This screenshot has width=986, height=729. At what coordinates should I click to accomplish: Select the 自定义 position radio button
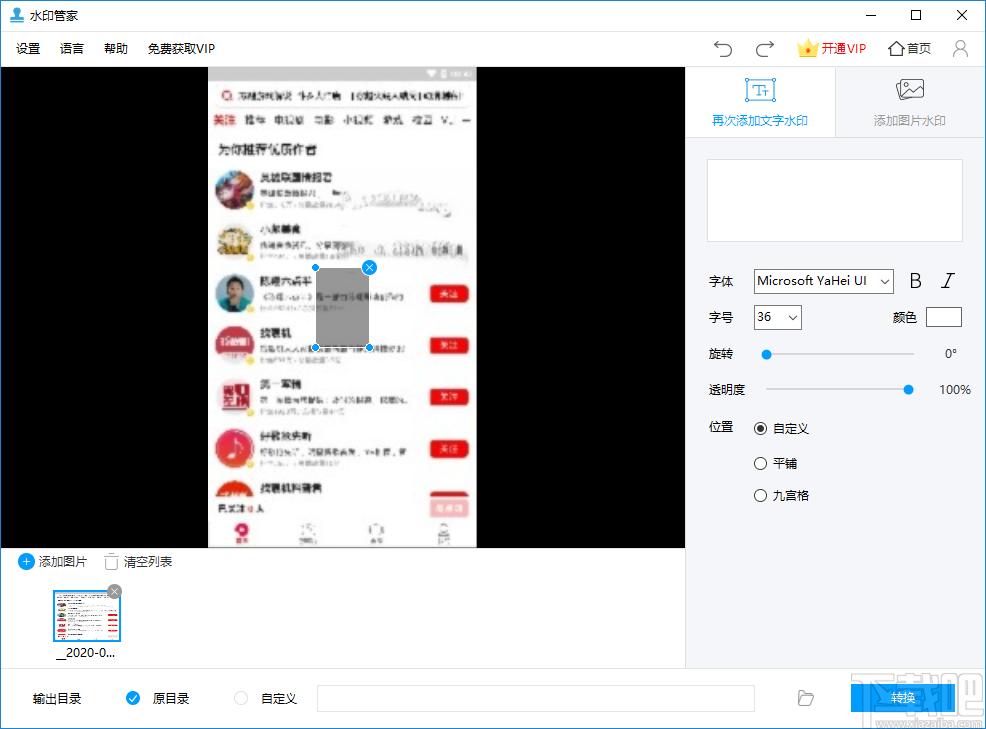pyautogui.click(x=760, y=428)
